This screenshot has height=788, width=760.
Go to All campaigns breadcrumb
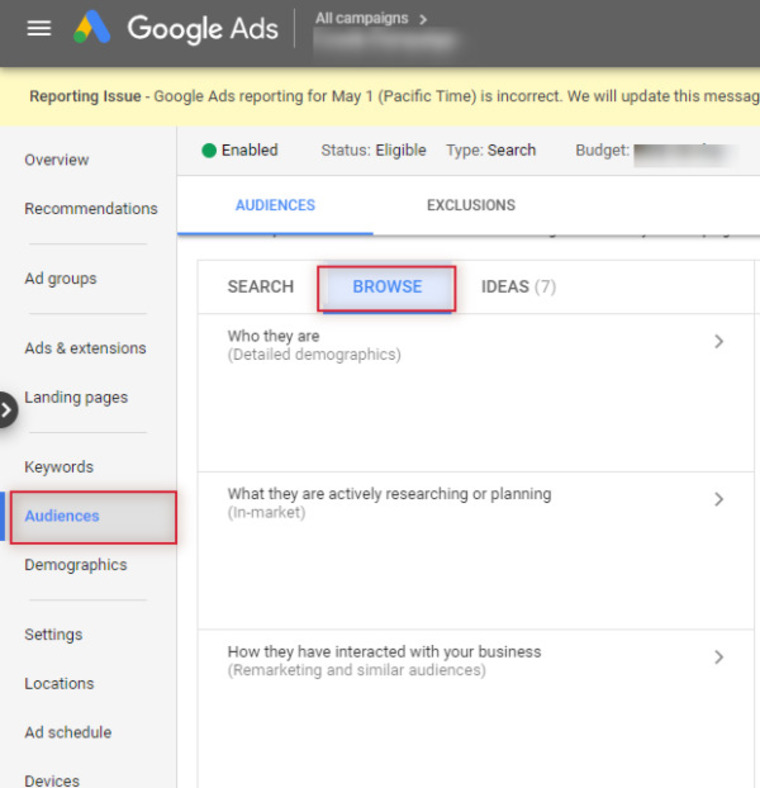pyautogui.click(x=361, y=19)
